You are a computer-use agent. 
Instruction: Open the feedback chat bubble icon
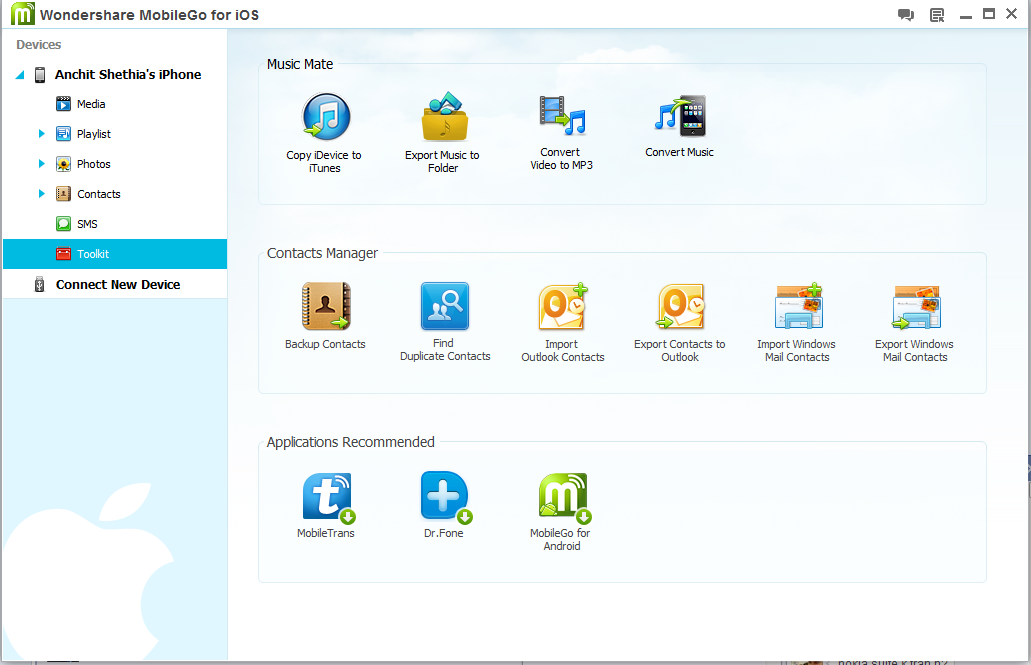click(x=905, y=14)
